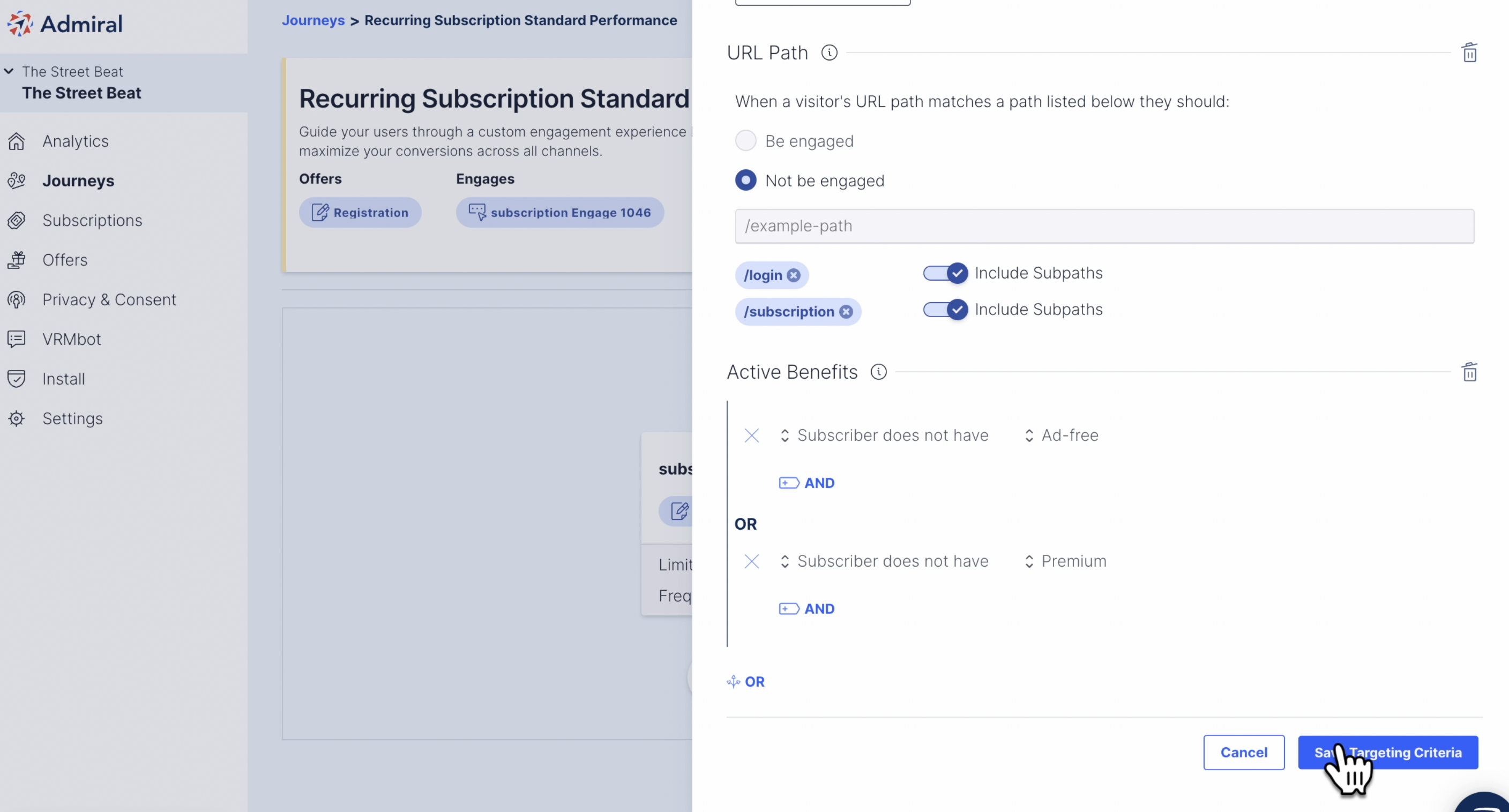The height and width of the screenshot is (812, 1509).
Task: Open the Ad-free benefit dropdown
Action: tap(1062, 435)
